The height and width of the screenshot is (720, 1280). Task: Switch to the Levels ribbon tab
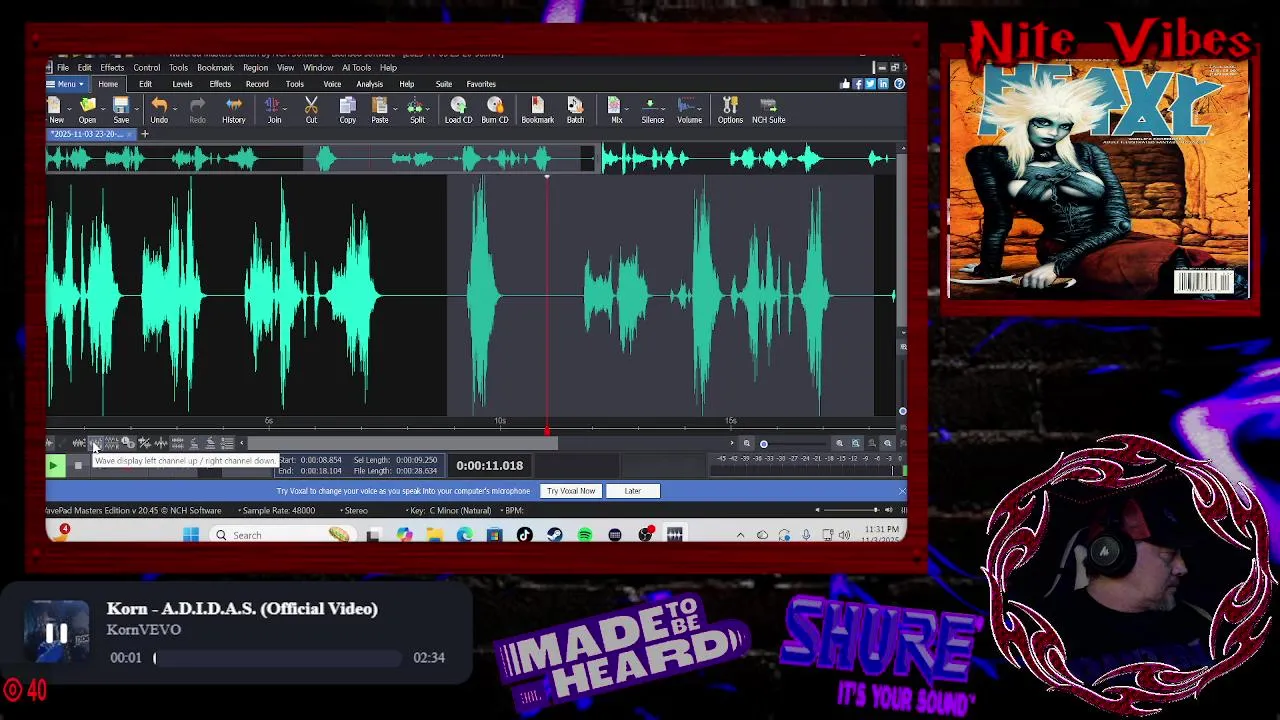[x=182, y=84]
